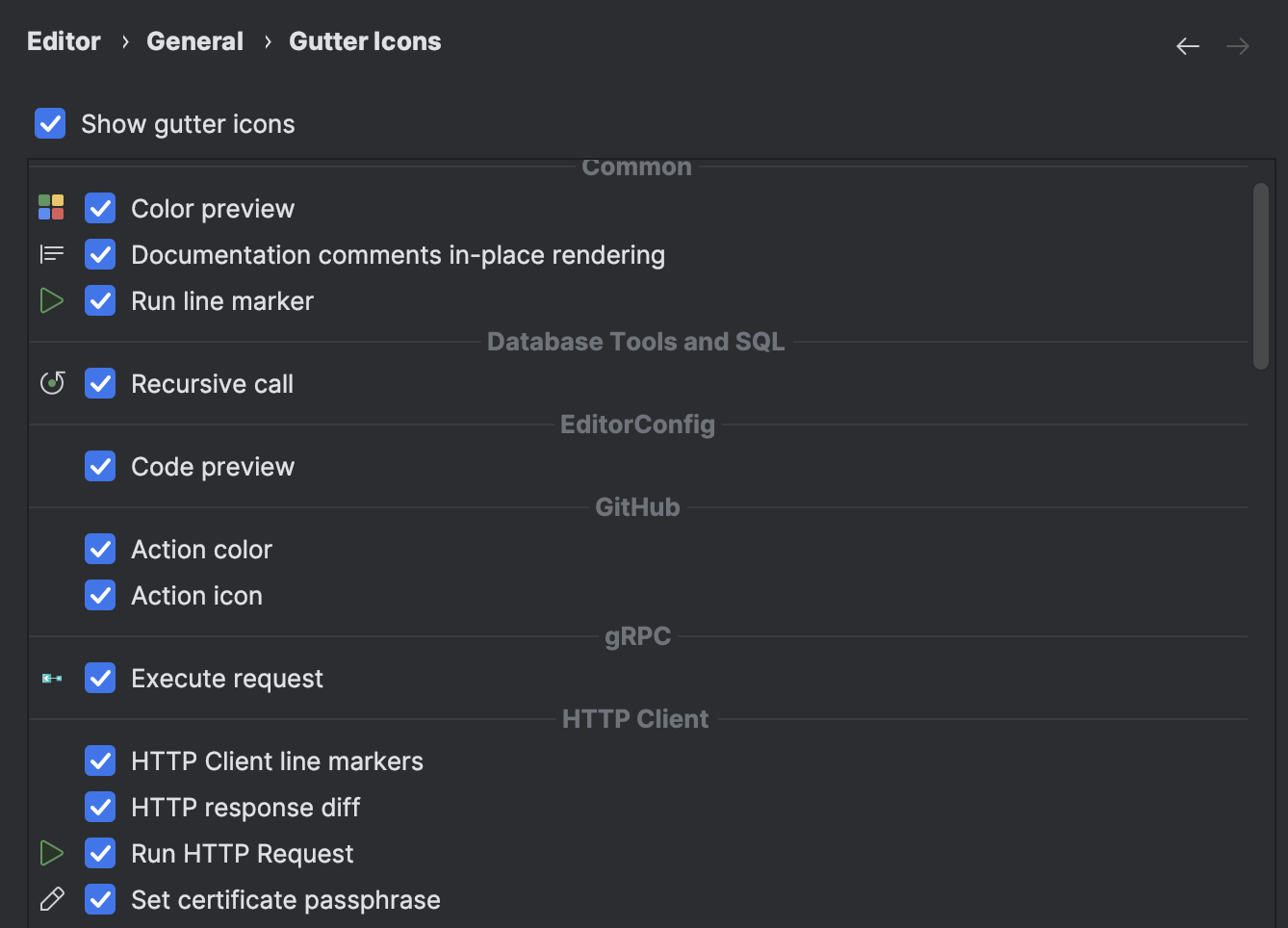Screen dimensions: 1288x928
Task: Open the Editor breadcrumb item
Action: 63,40
